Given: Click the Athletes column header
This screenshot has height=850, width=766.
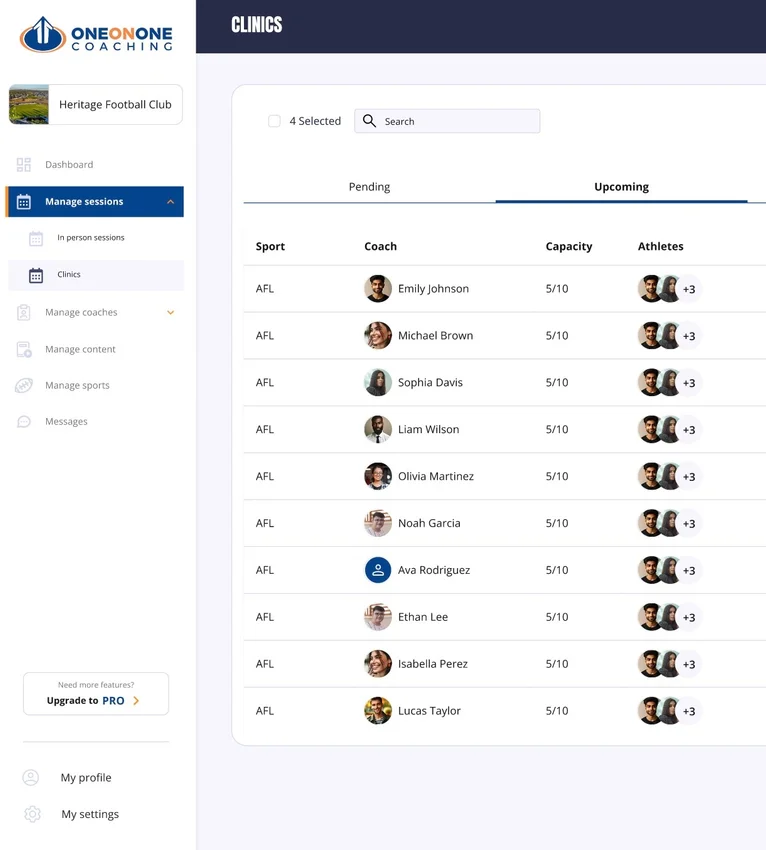Looking at the screenshot, I should (660, 247).
